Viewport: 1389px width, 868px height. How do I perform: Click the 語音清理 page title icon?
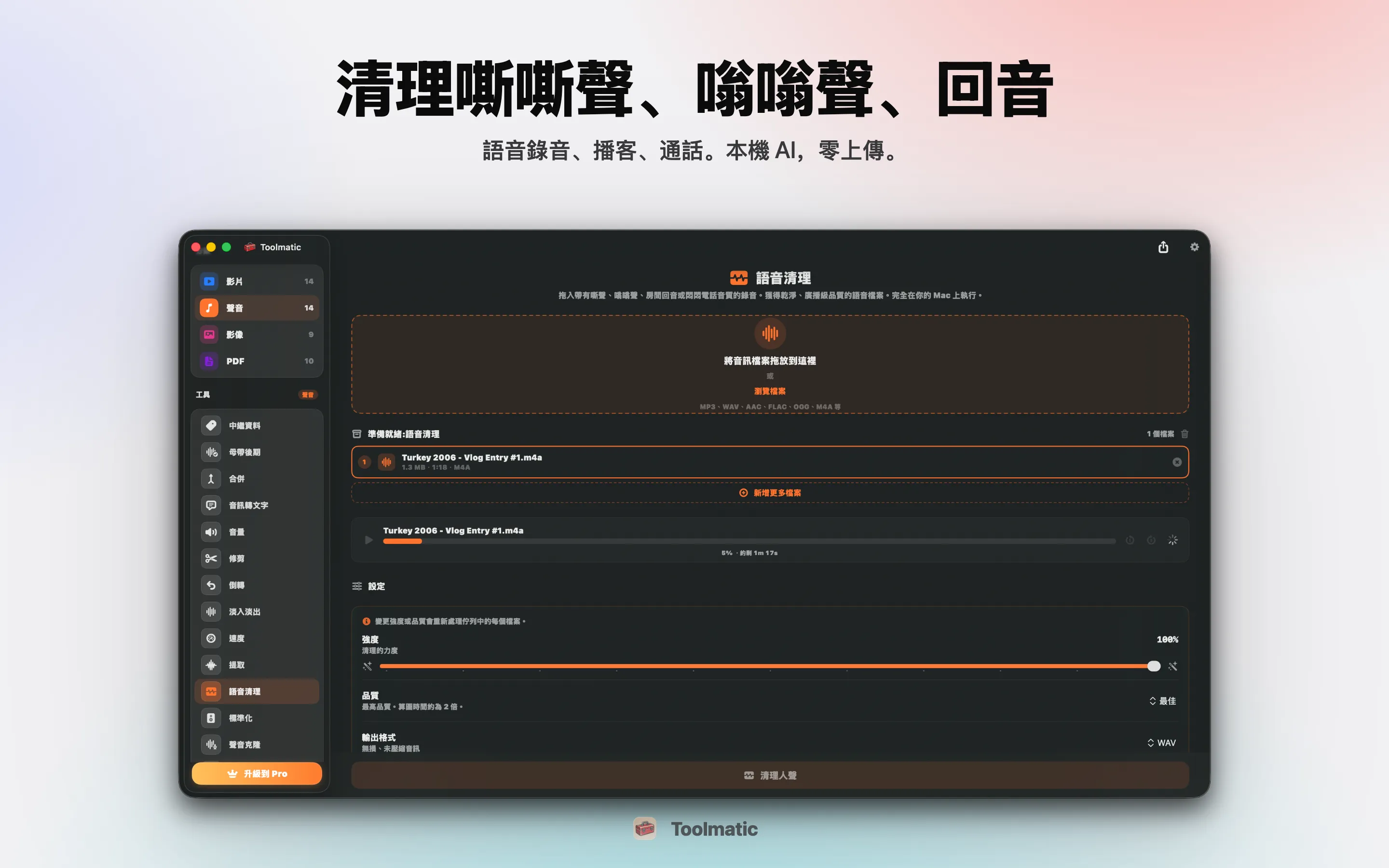(739, 278)
